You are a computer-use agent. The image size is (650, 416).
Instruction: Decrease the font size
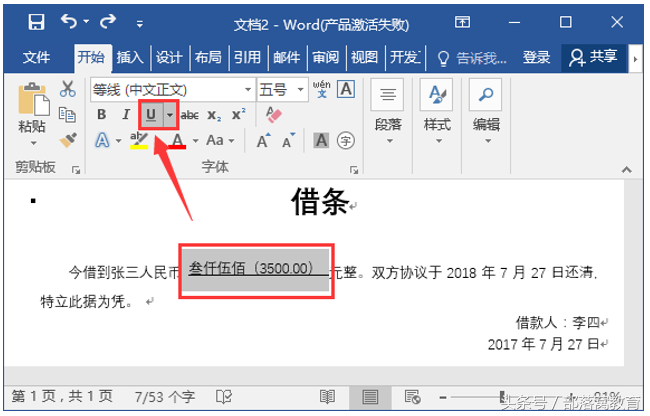(x=289, y=140)
